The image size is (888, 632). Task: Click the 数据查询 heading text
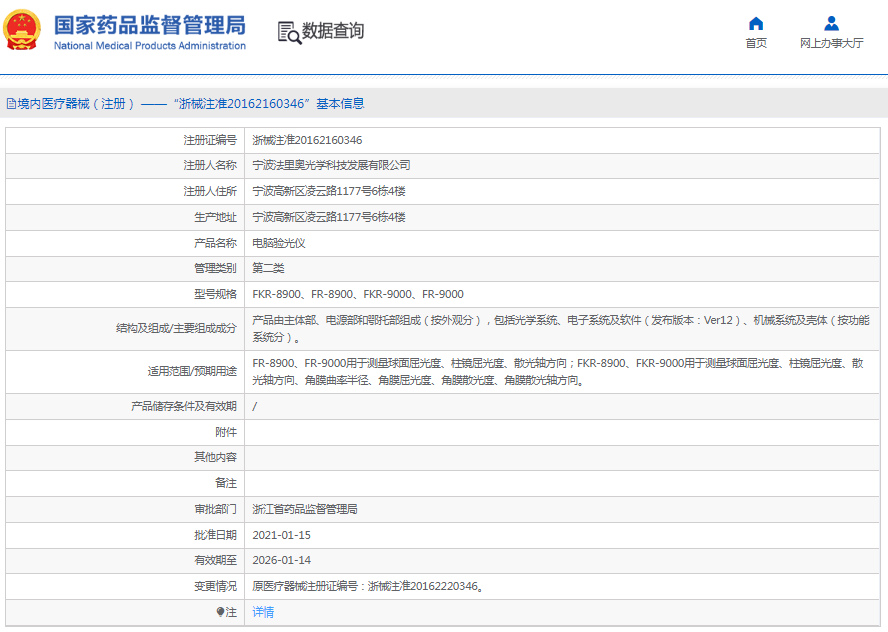click(333, 31)
